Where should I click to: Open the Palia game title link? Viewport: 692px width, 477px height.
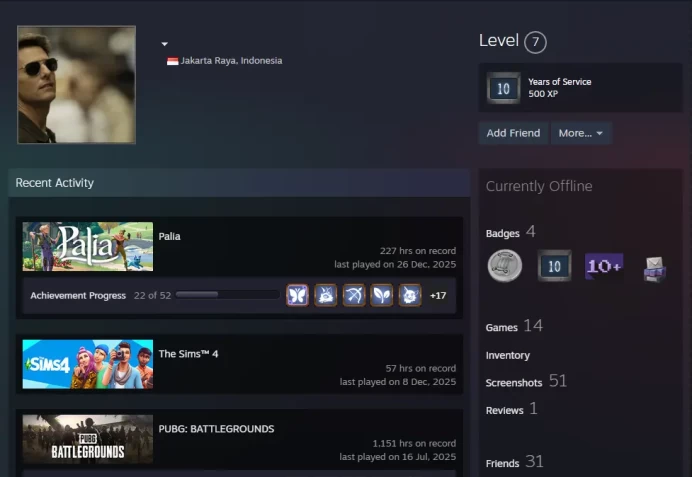click(169, 237)
